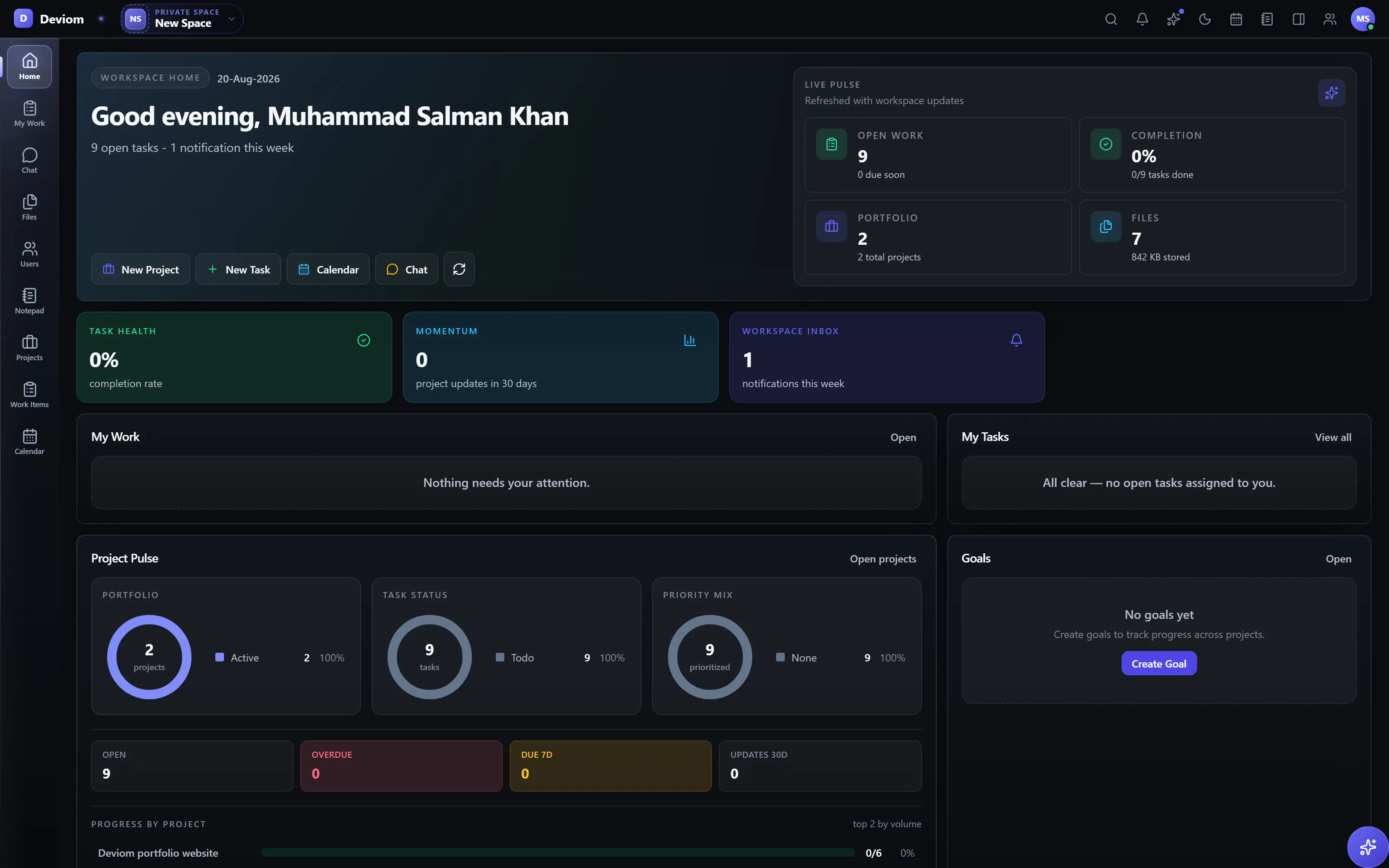Click the Files card copy icon

(1106, 227)
